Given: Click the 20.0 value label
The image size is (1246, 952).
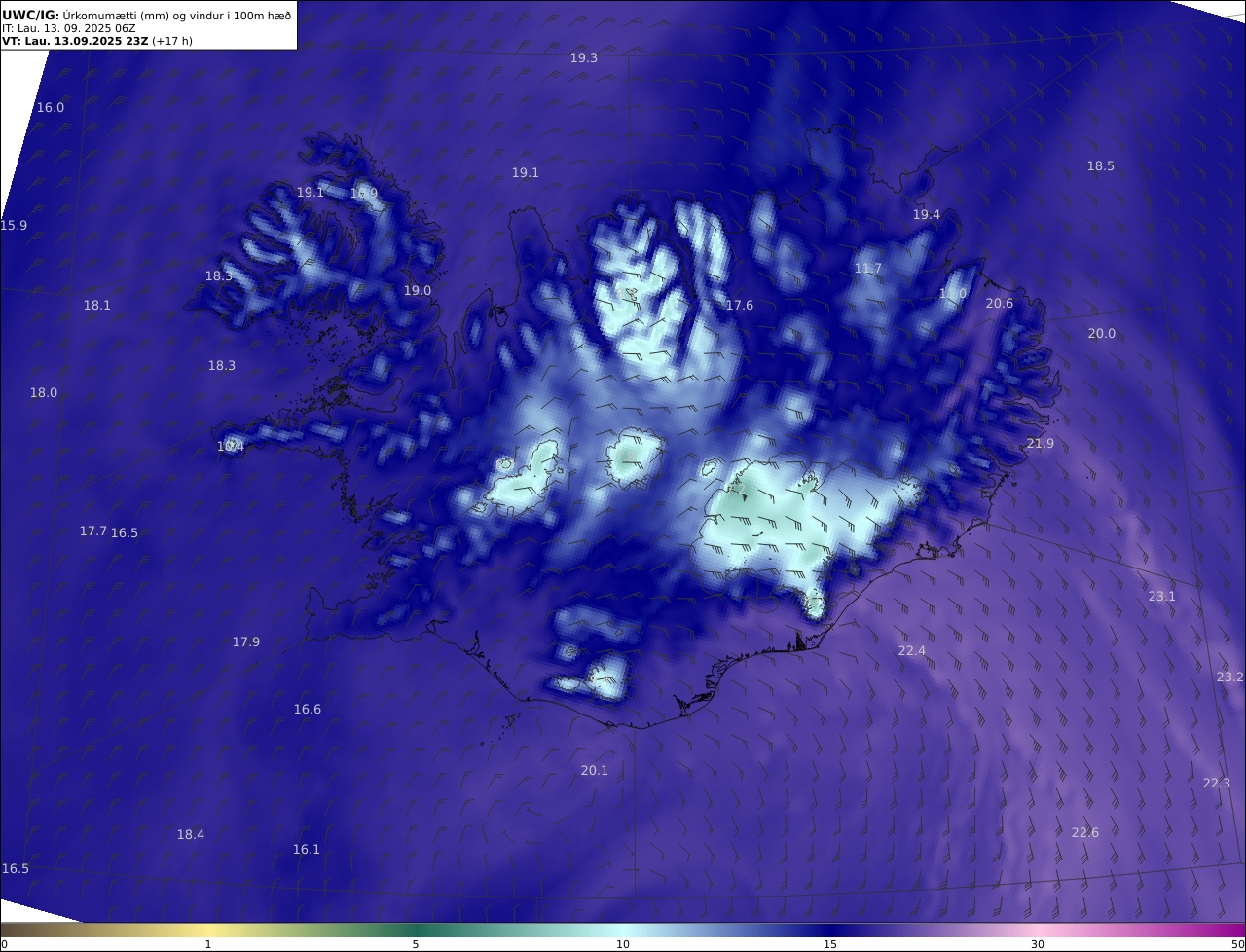Looking at the screenshot, I should 1102,334.
